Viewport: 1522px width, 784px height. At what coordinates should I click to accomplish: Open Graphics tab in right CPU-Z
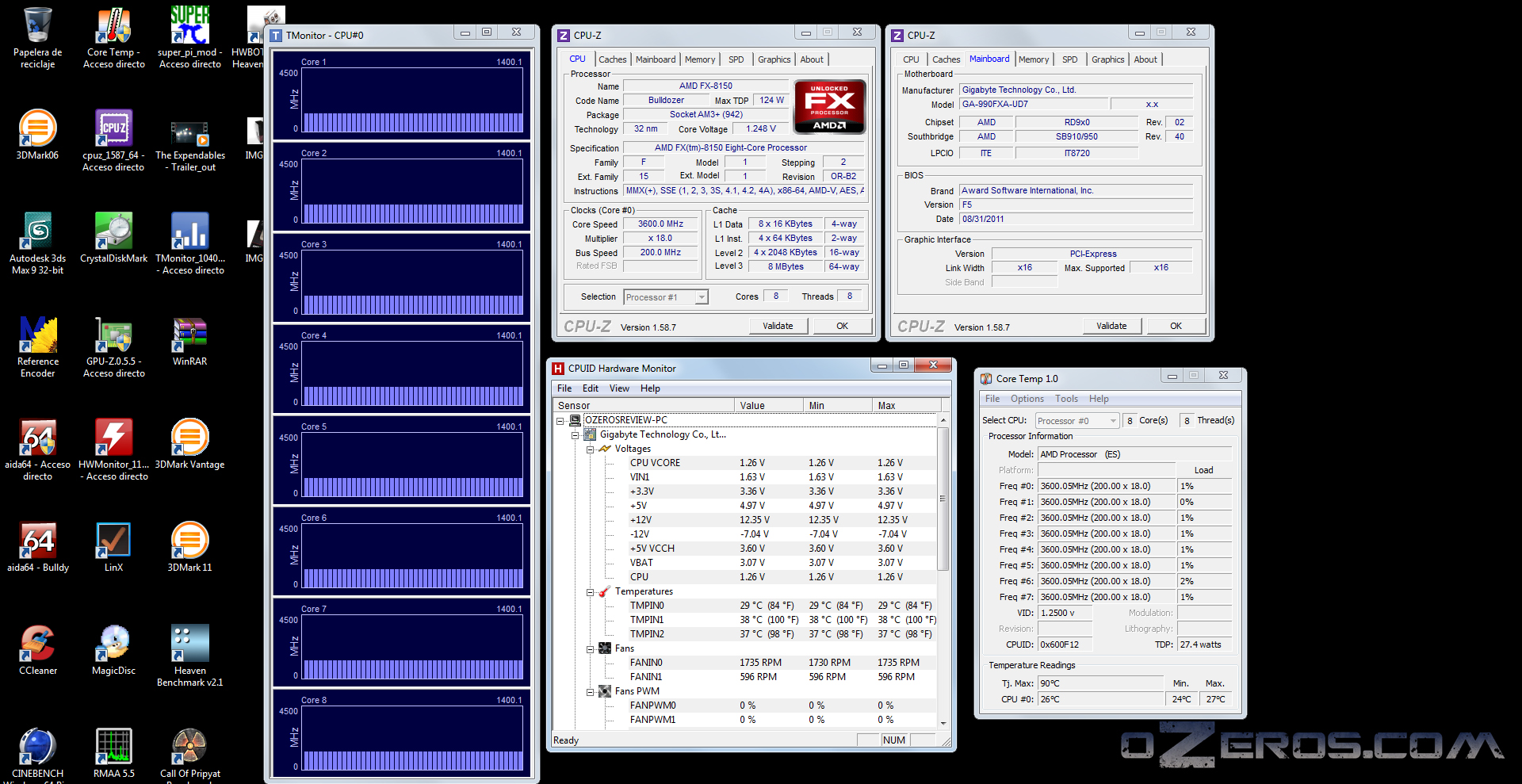pos(1107,59)
